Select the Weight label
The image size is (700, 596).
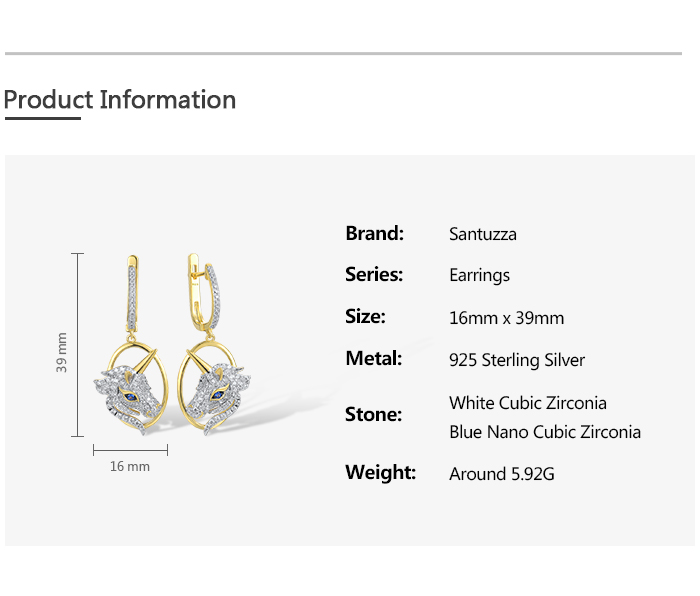tap(380, 472)
